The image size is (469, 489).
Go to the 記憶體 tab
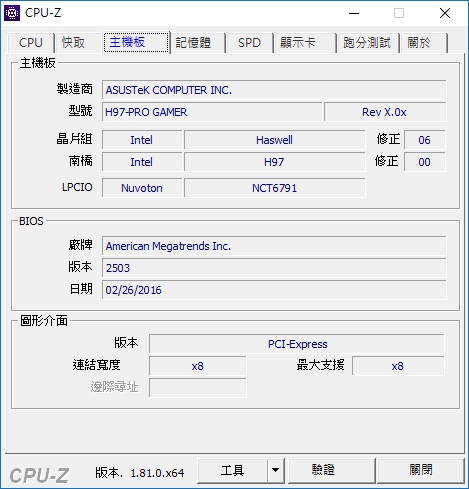[198, 43]
